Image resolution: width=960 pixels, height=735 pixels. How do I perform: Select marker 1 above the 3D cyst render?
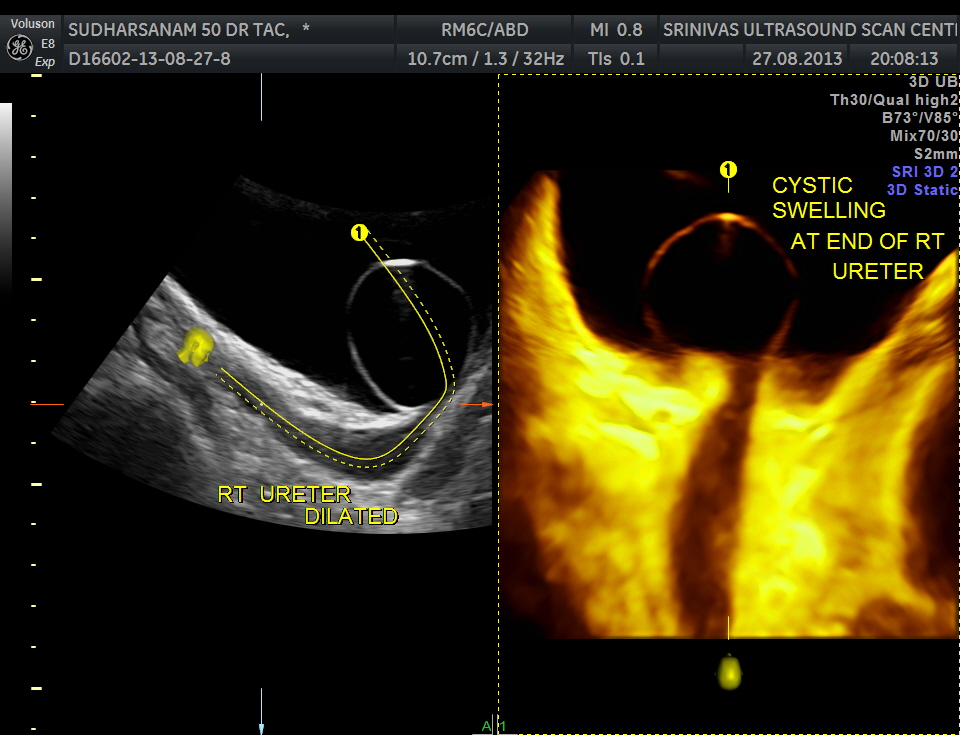[x=728, y=170]
